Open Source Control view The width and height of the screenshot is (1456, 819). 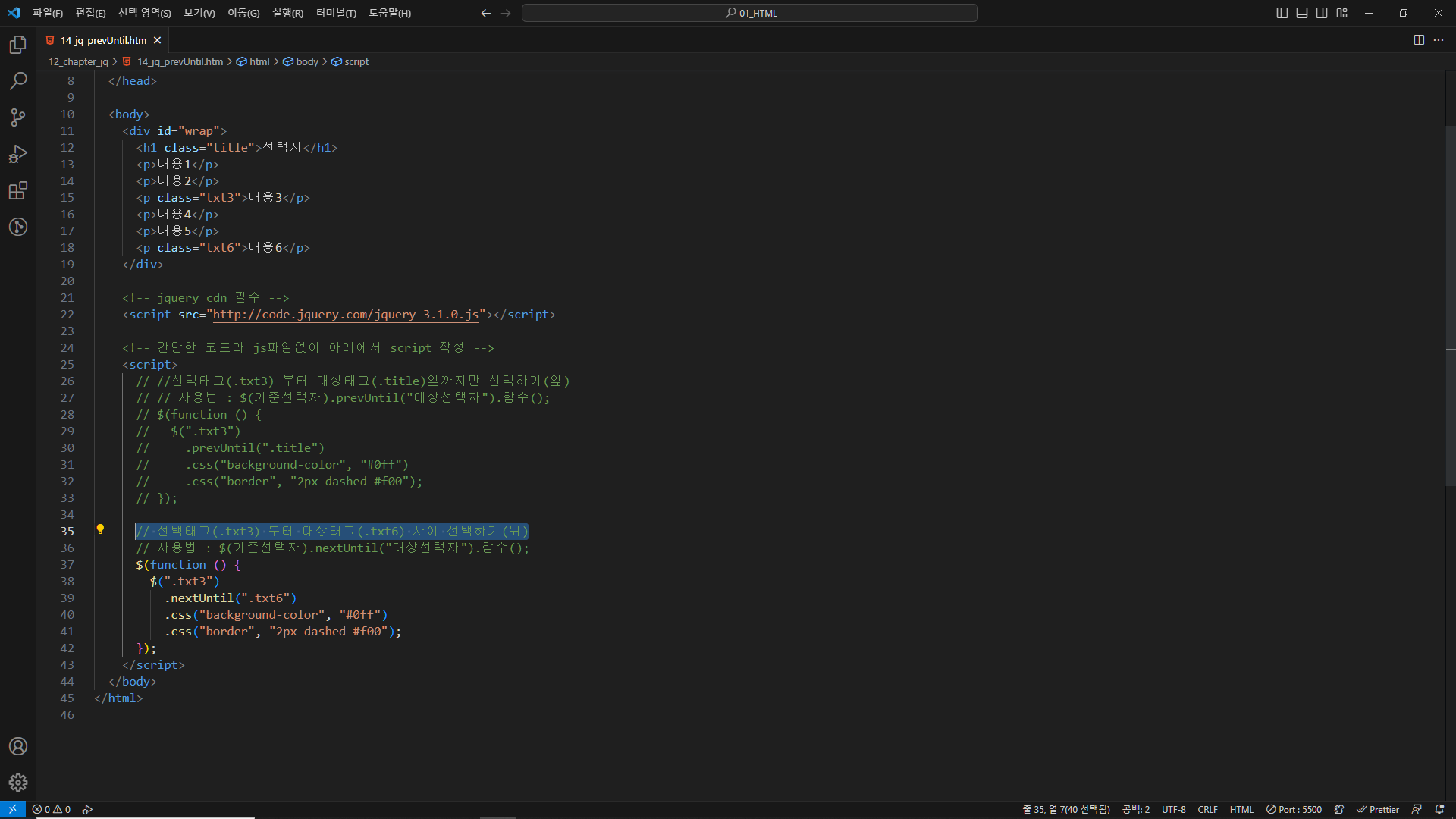click(x=18, y=117)
